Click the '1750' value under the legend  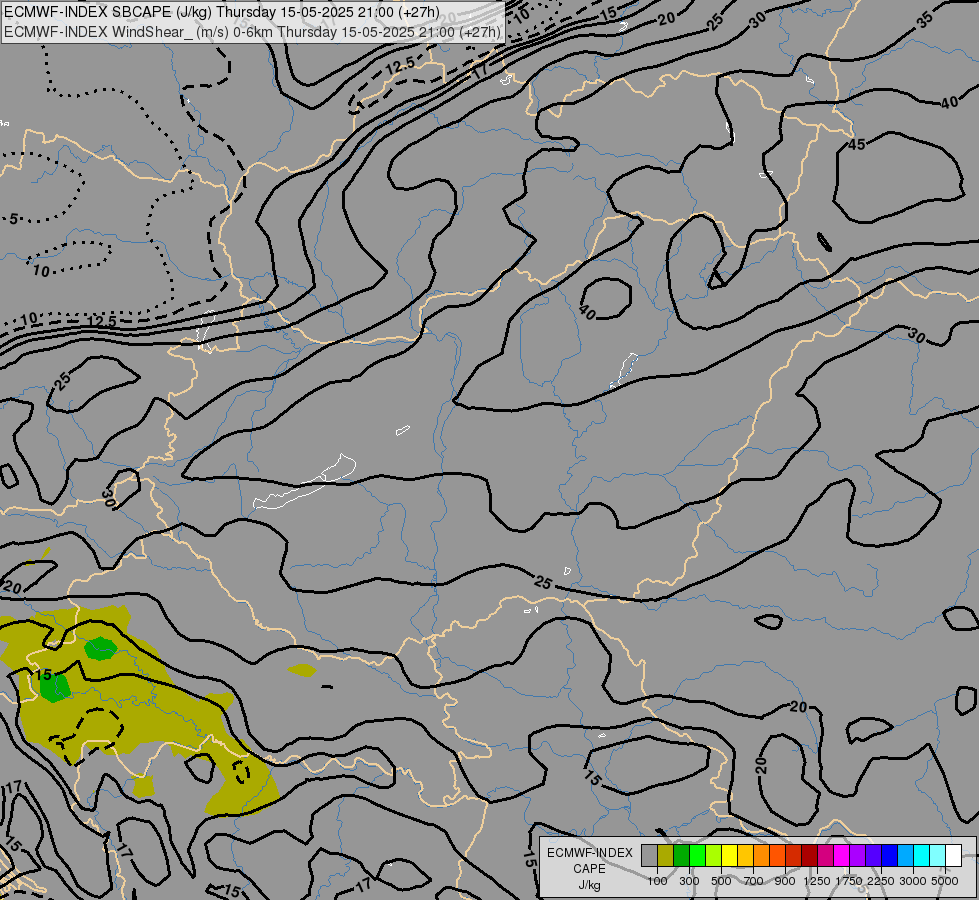click(x=849, y=881)
